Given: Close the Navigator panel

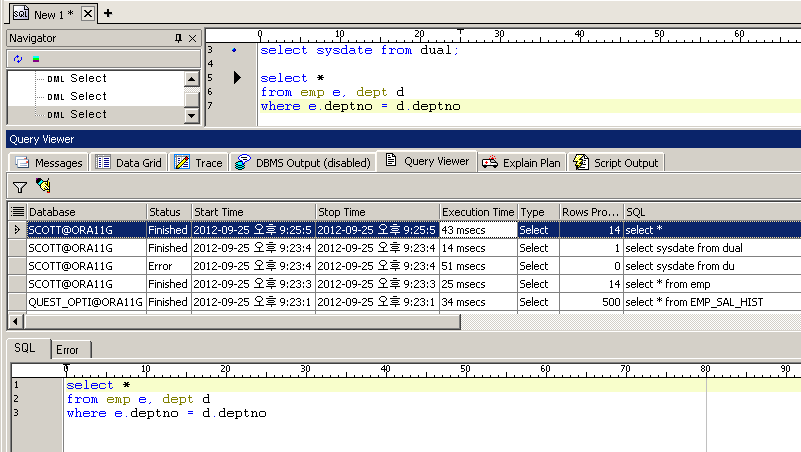Looking at the screenshot, I should 193,38.
